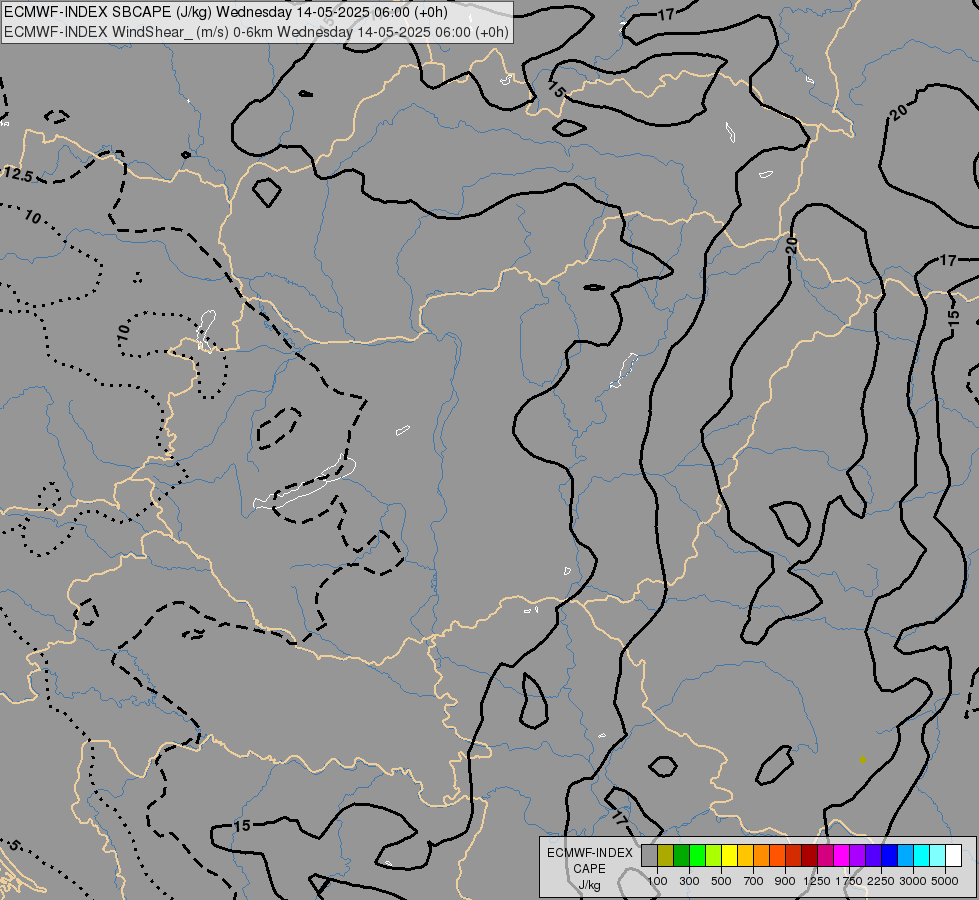979x900 pixels.
Task: Click the amber swatch left of the 700 tick
Action: [745, 856]
